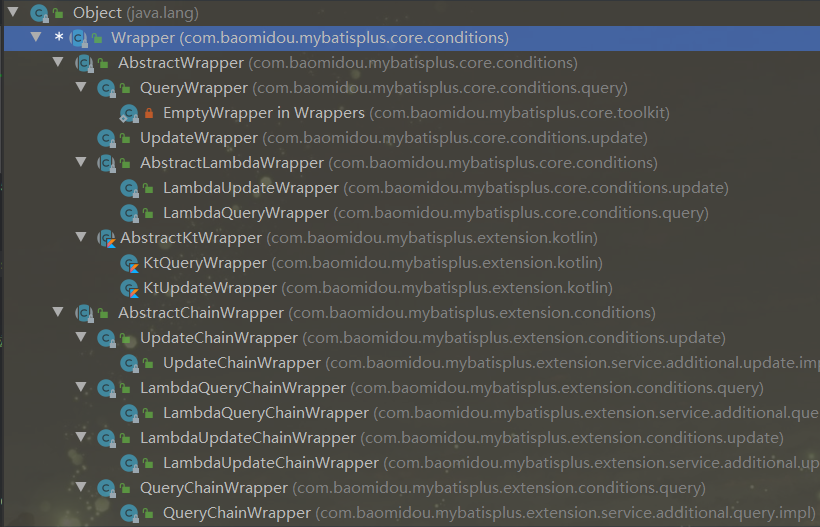
Task: Select UpdateChainWrapper in service.additional.update
Action: (x=491, y=363)
